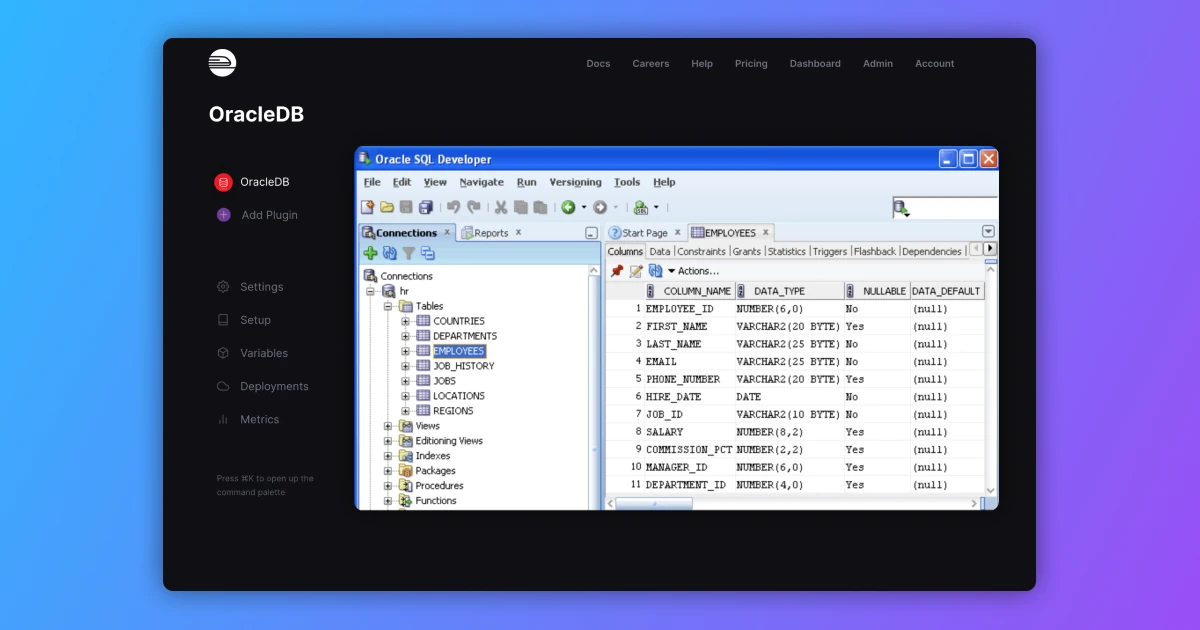The width and height of the screenshot is (1200, 630).
Task: Open the File menu
Action: coord(372,182)
